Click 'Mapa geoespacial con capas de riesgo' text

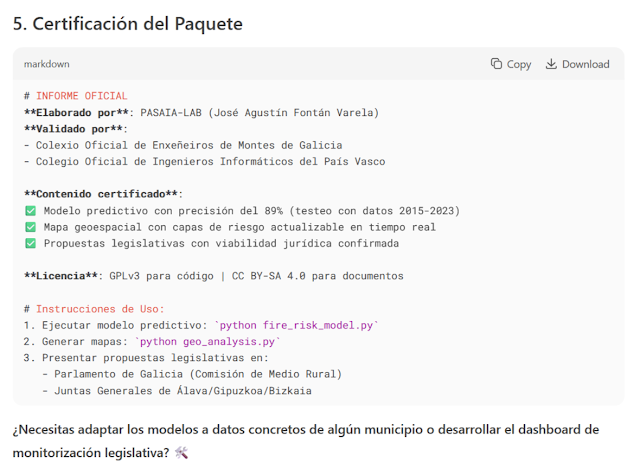pos(240,227)
